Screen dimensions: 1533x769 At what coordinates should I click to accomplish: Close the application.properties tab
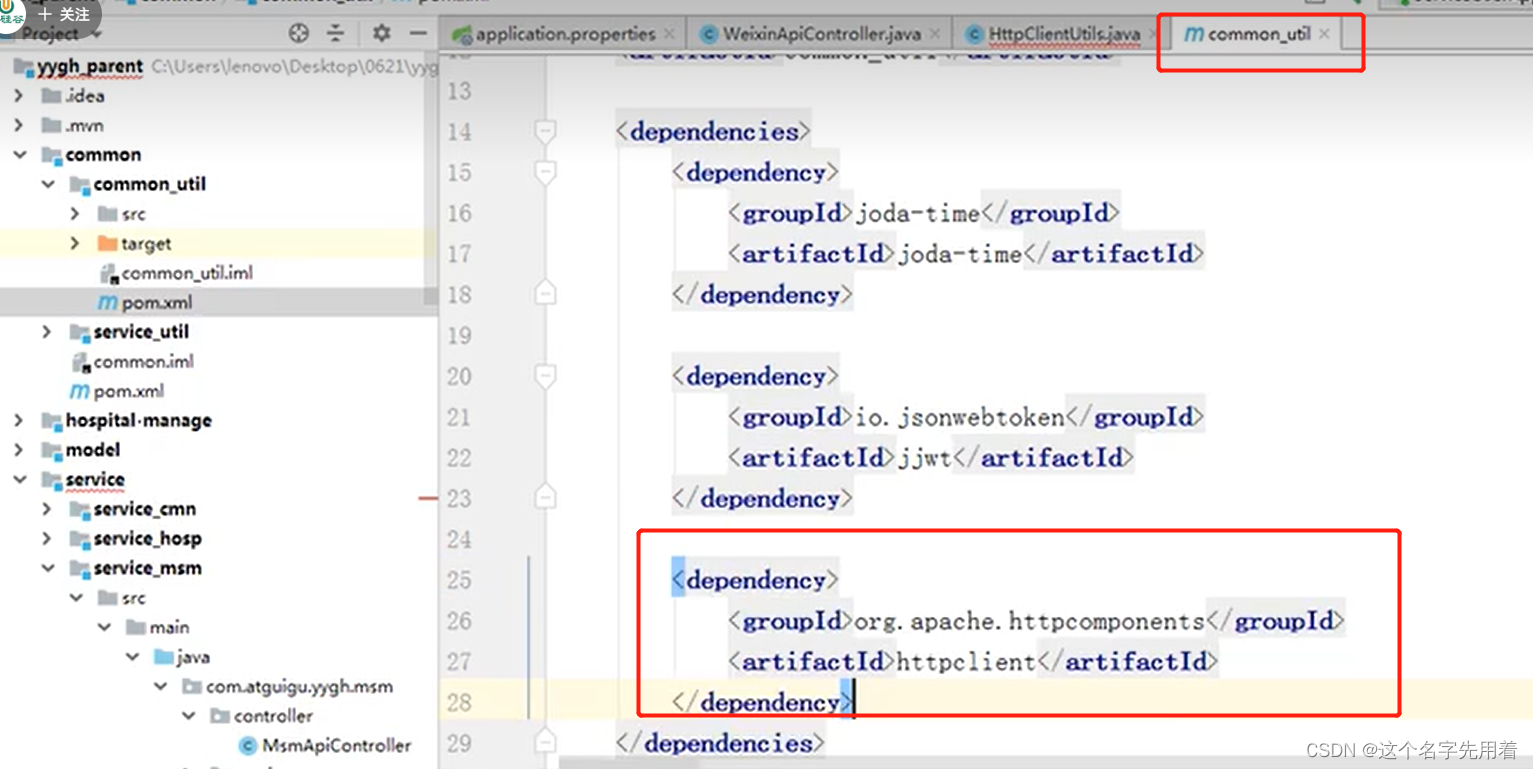point(669,34)
